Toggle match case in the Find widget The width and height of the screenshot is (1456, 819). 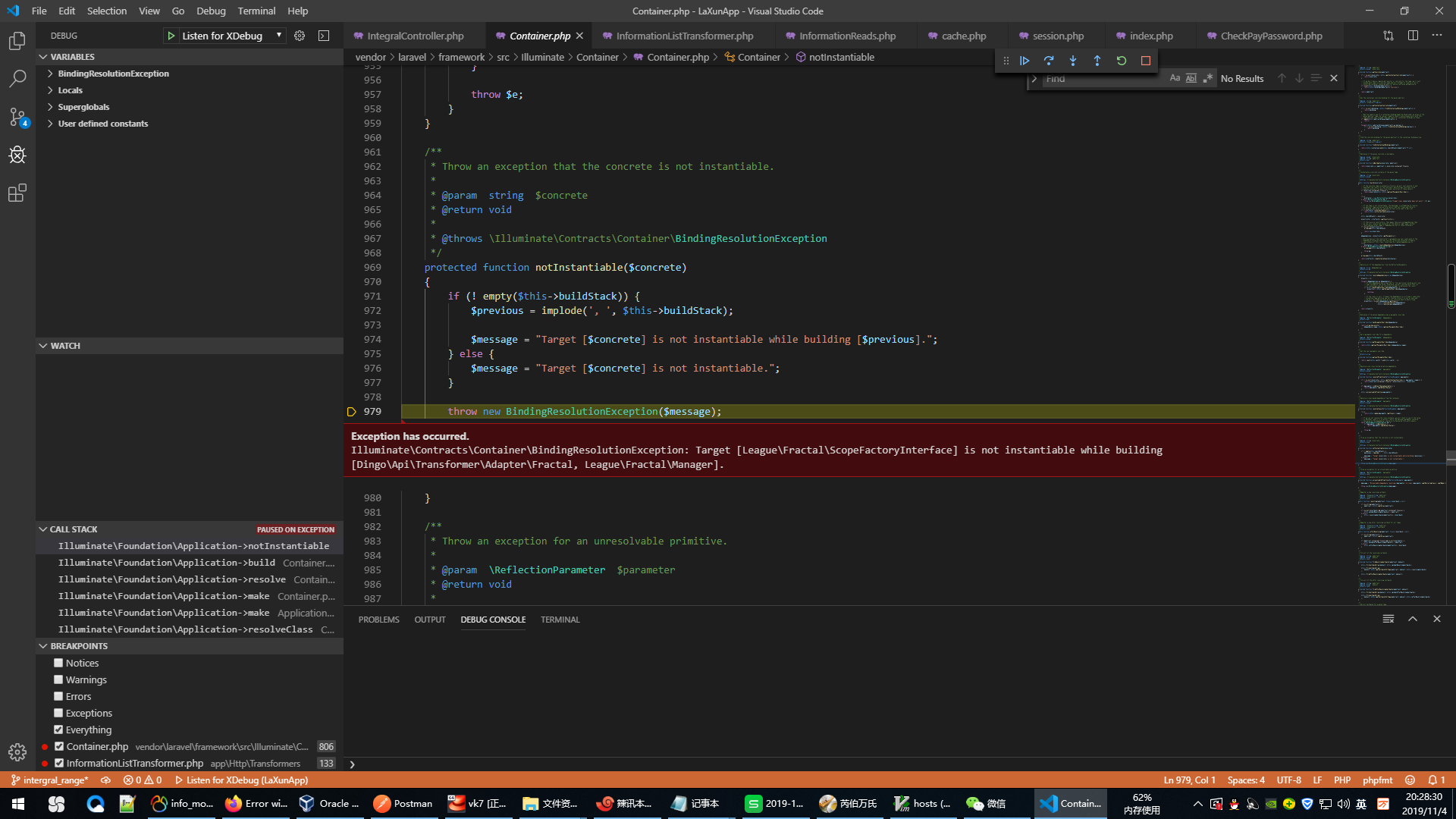[x=1175, y=77]
